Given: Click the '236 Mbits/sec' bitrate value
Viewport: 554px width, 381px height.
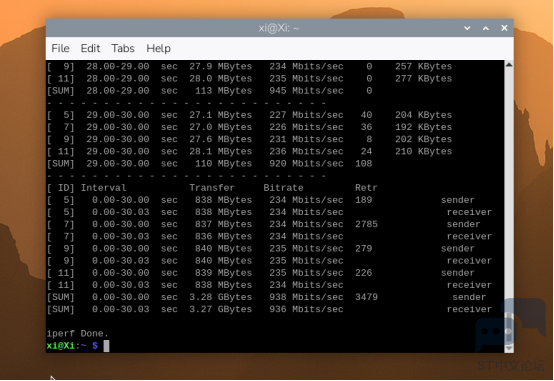Looking at the screenshot, I should pos(306,151).
